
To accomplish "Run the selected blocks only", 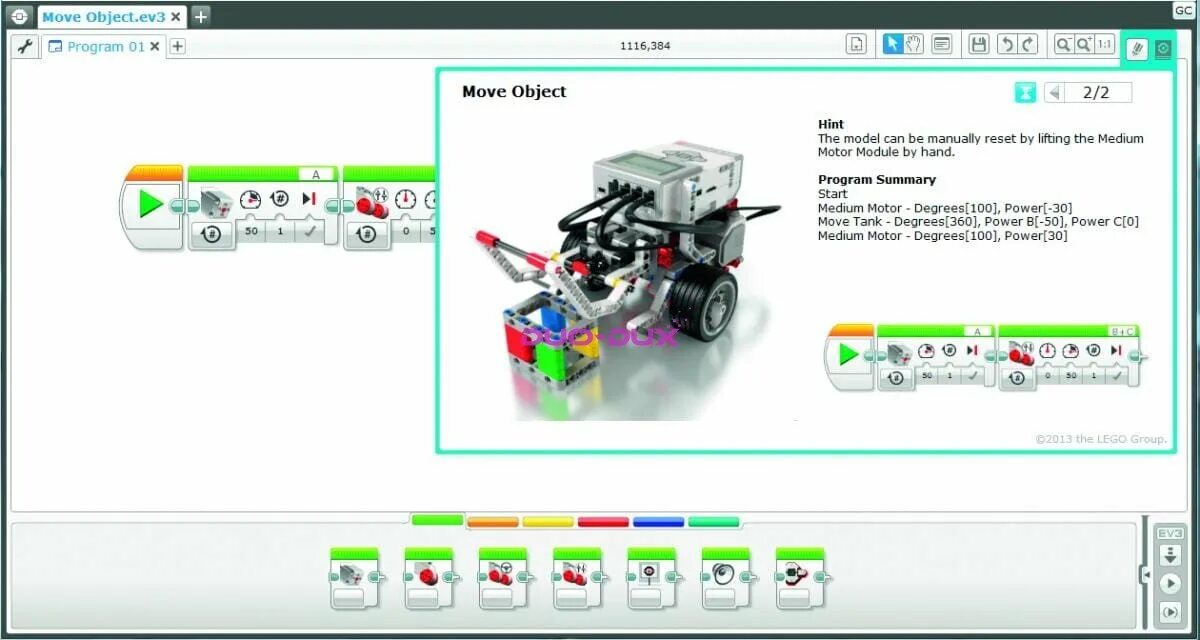I will [1168, 611].
